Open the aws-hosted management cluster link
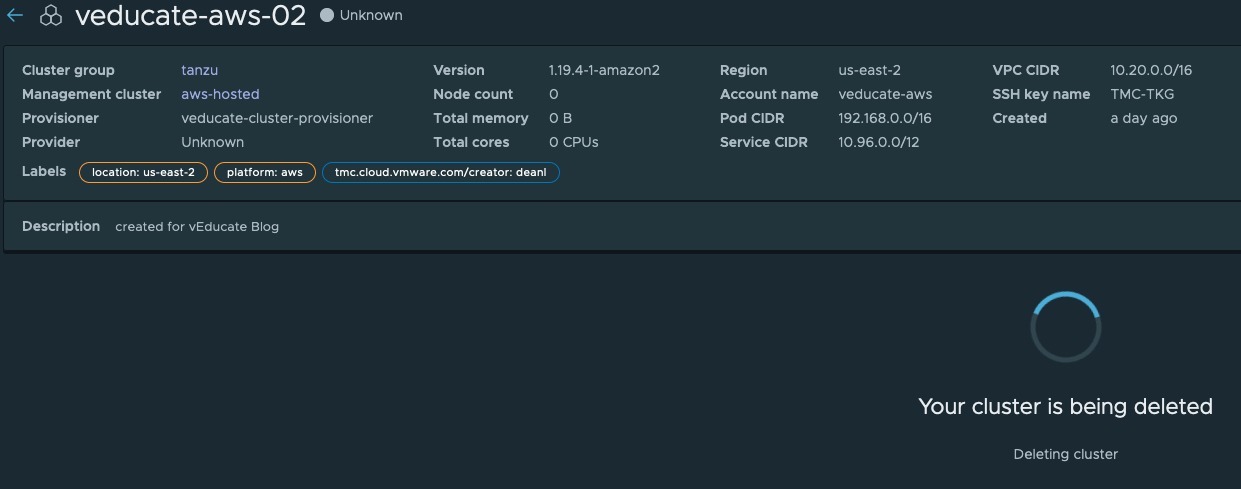 click(220, 94)
